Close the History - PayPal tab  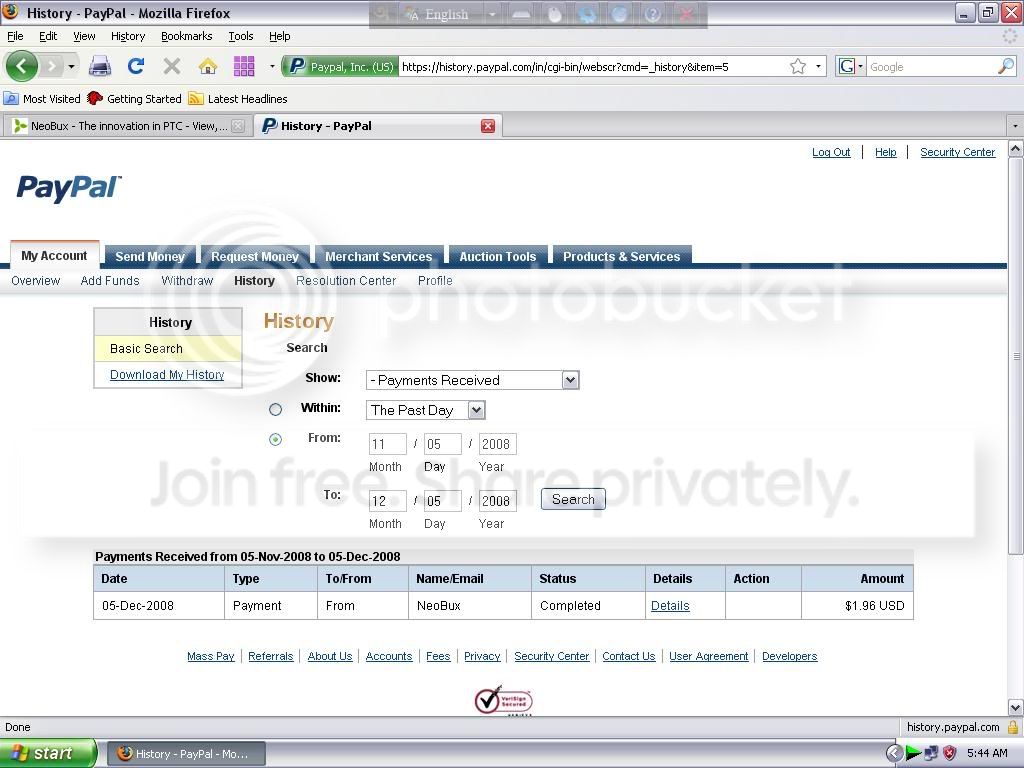point(488,126)
